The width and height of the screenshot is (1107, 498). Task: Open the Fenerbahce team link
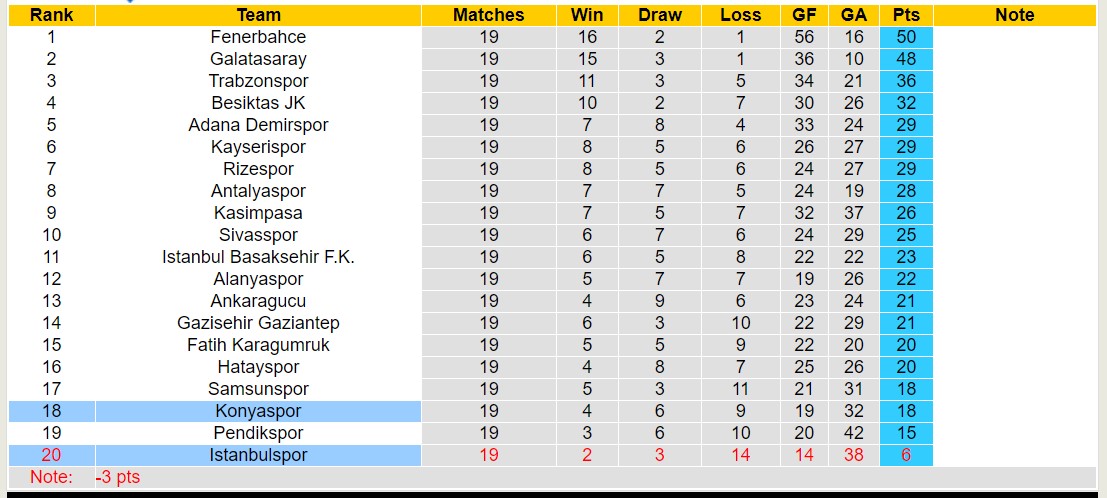coord(259,37)
